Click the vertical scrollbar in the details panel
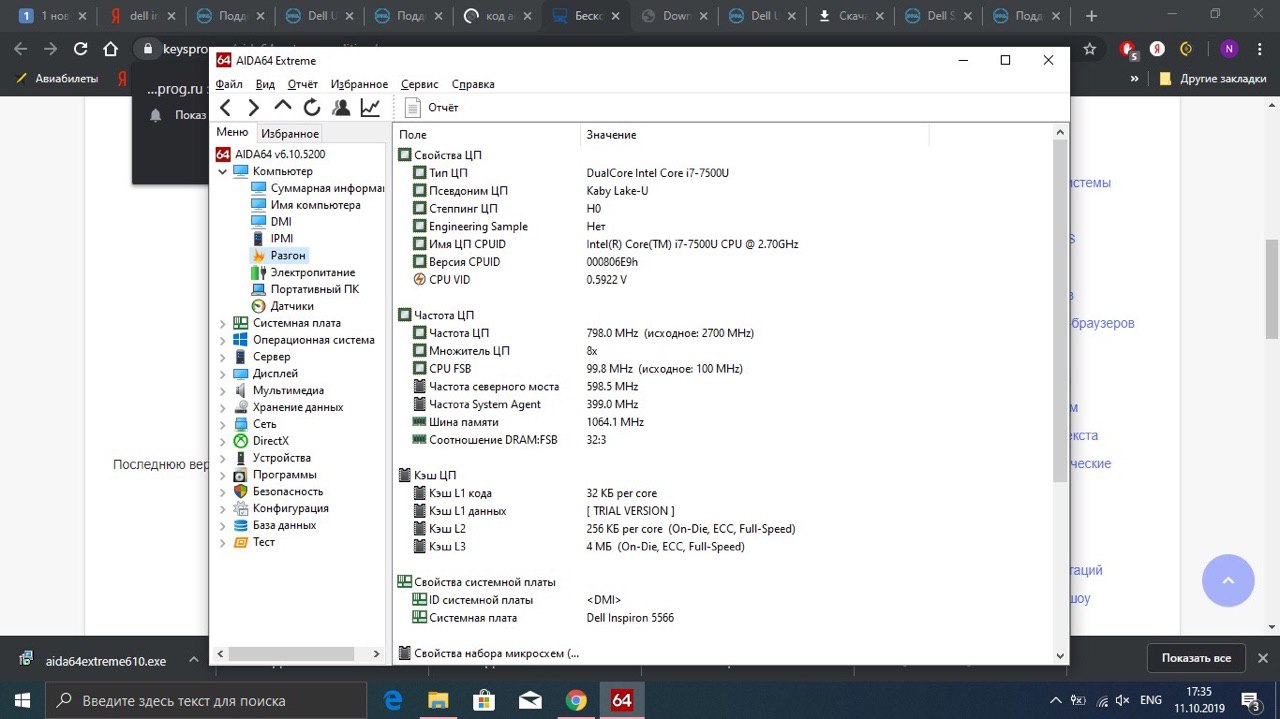Image resolution: width=1280 pixels, height=719 pixels. (x=1060, y=311)
